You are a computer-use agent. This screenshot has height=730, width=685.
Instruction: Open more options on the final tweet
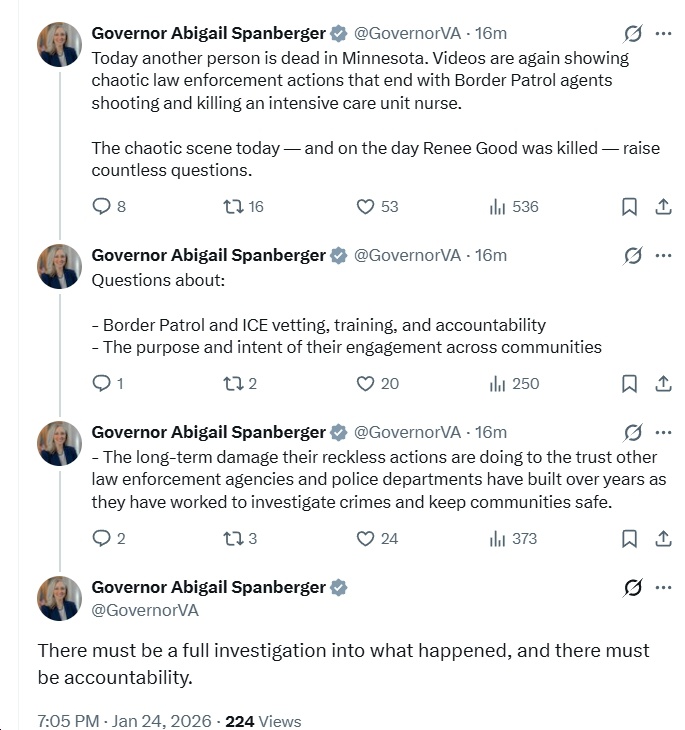click(x=663, y=588)
